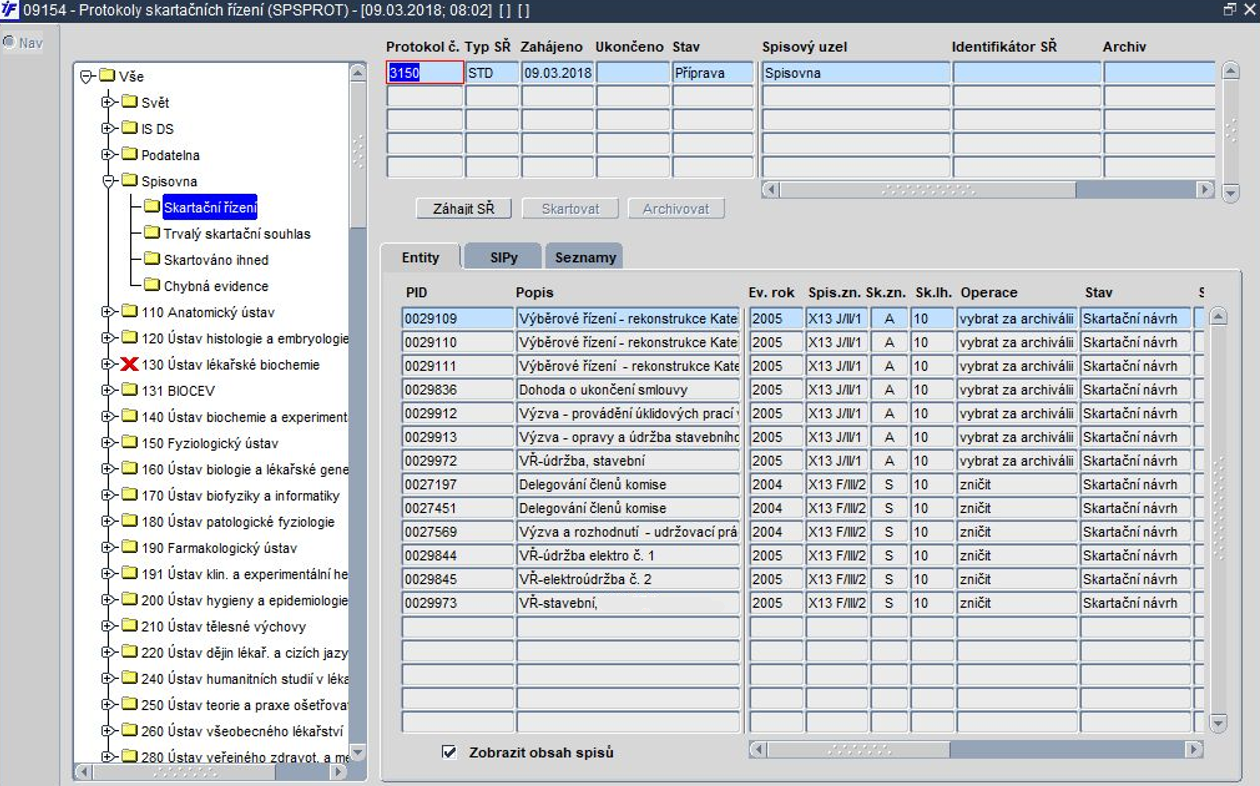Expand the Svět tree node
This screenshot has width=1260, height=786.
click(108, 103)
